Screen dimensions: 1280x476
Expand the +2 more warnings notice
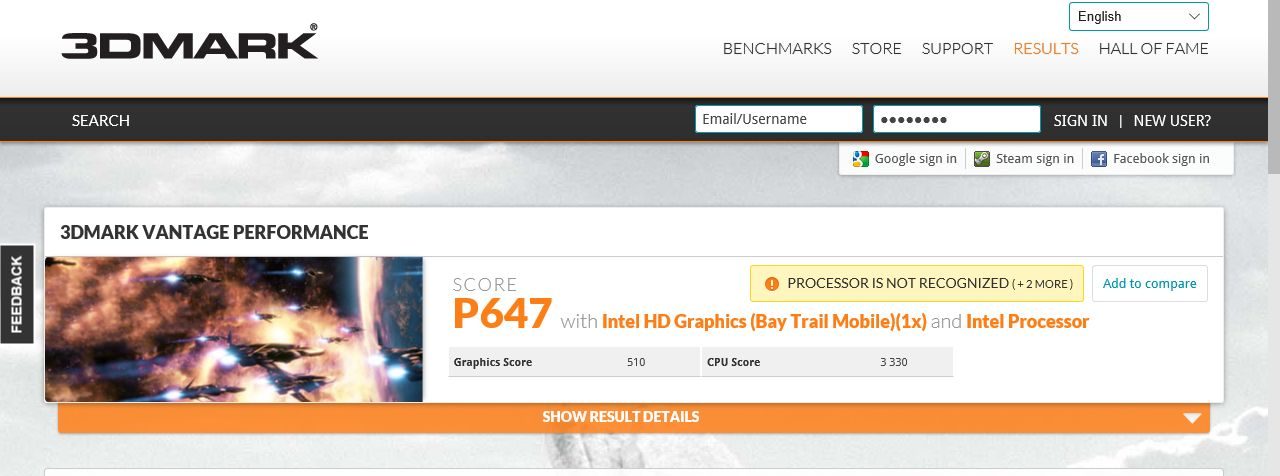pos(1044,284)
